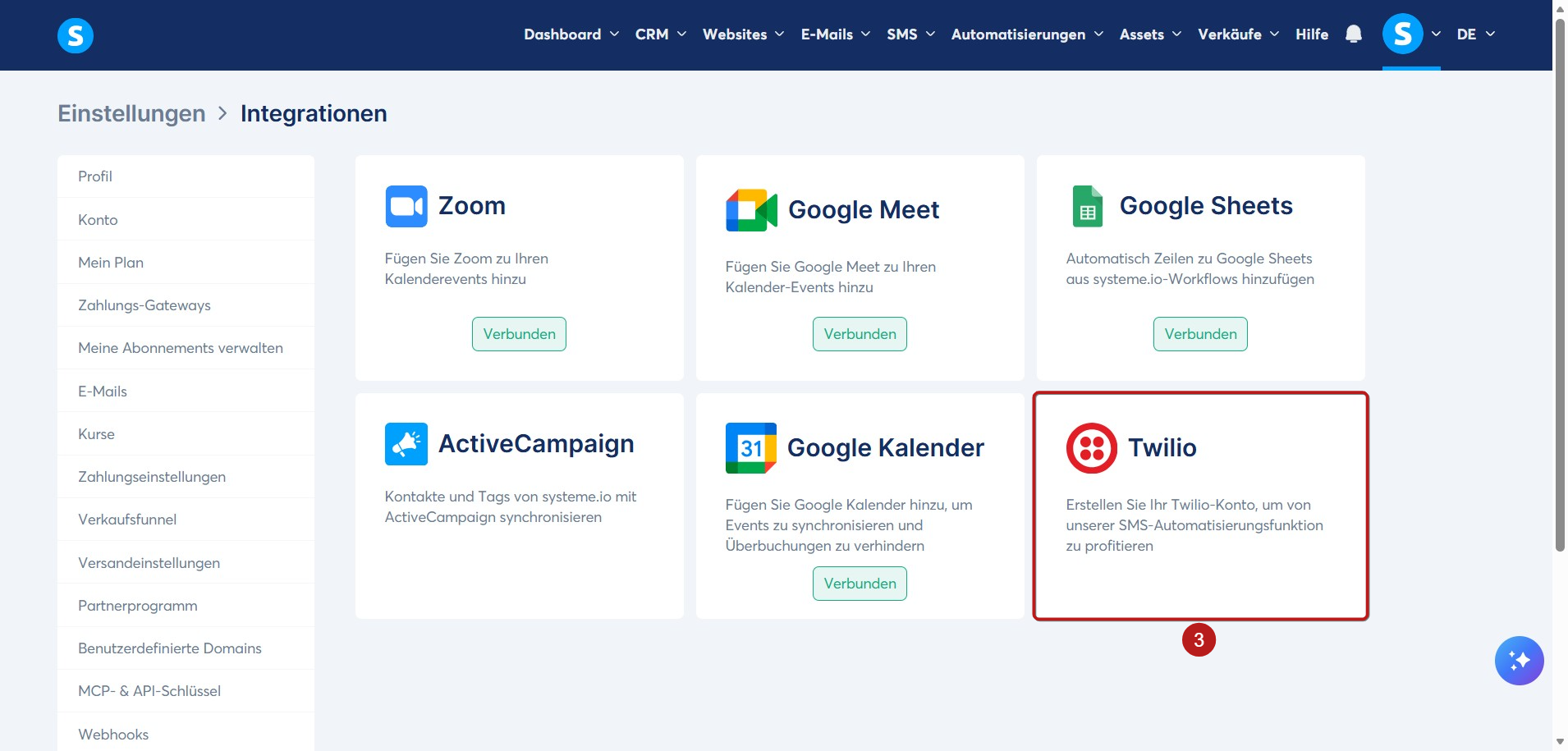Open Zahlungseinstellungen in sidebar
Viewport: 1568px width, 751px height.
(186, 477)
